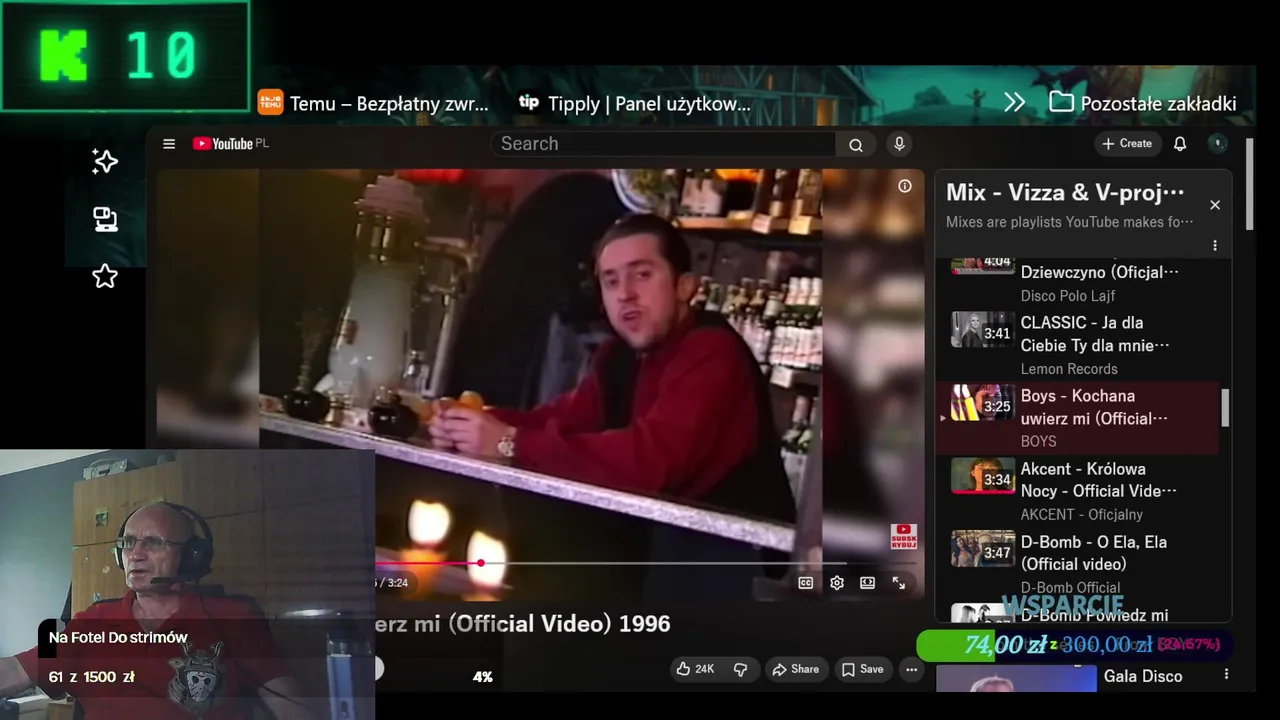Toggle theater mode on the player
The width and height of the screenshot is (1280, 720).
[x=868, y=583]
